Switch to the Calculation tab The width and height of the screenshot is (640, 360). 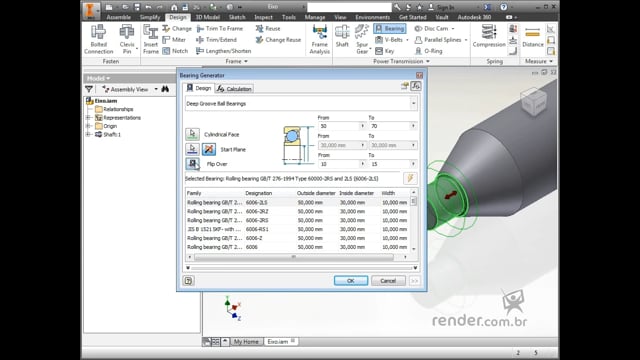coord(234,89)
